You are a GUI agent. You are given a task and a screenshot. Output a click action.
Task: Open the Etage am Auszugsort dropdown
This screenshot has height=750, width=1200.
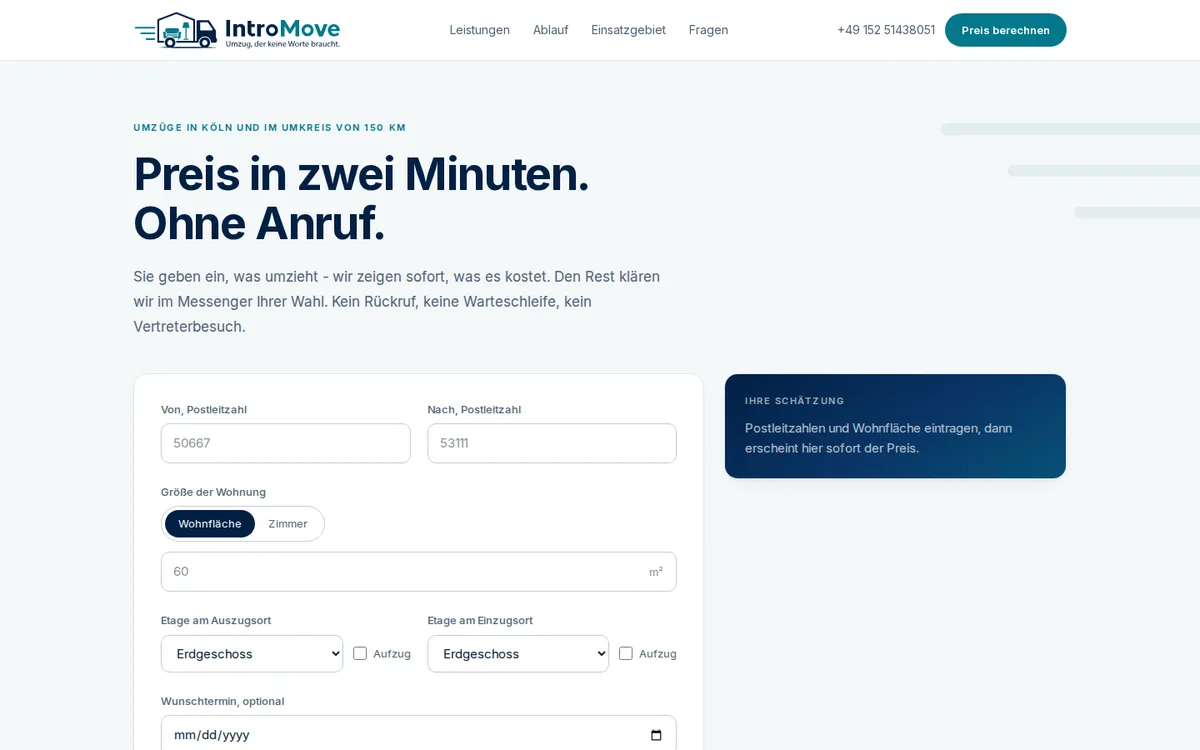(x=252, y=654)
